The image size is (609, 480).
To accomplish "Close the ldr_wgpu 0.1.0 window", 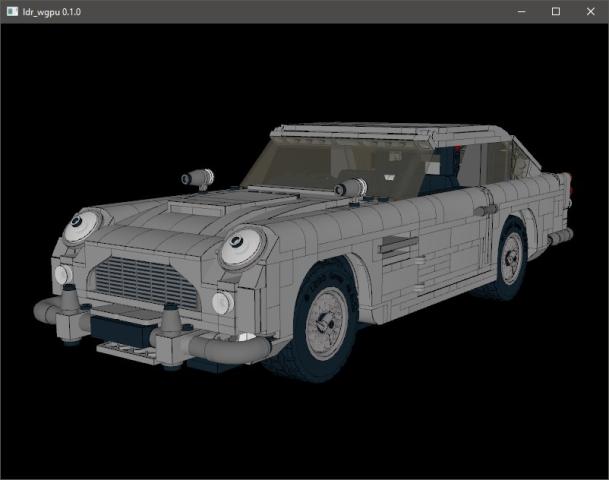I will pyautogui.click(x=590, y=12).
